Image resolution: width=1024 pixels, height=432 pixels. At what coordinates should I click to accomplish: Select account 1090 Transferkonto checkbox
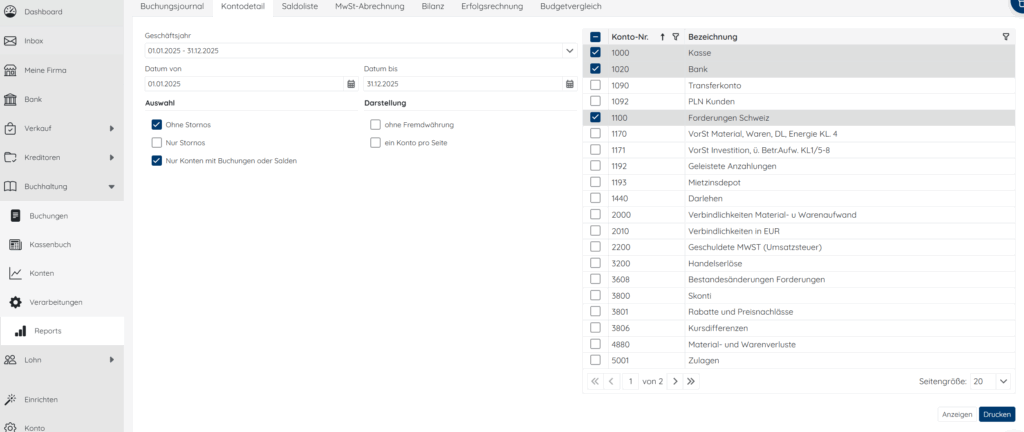pos(596,85)
